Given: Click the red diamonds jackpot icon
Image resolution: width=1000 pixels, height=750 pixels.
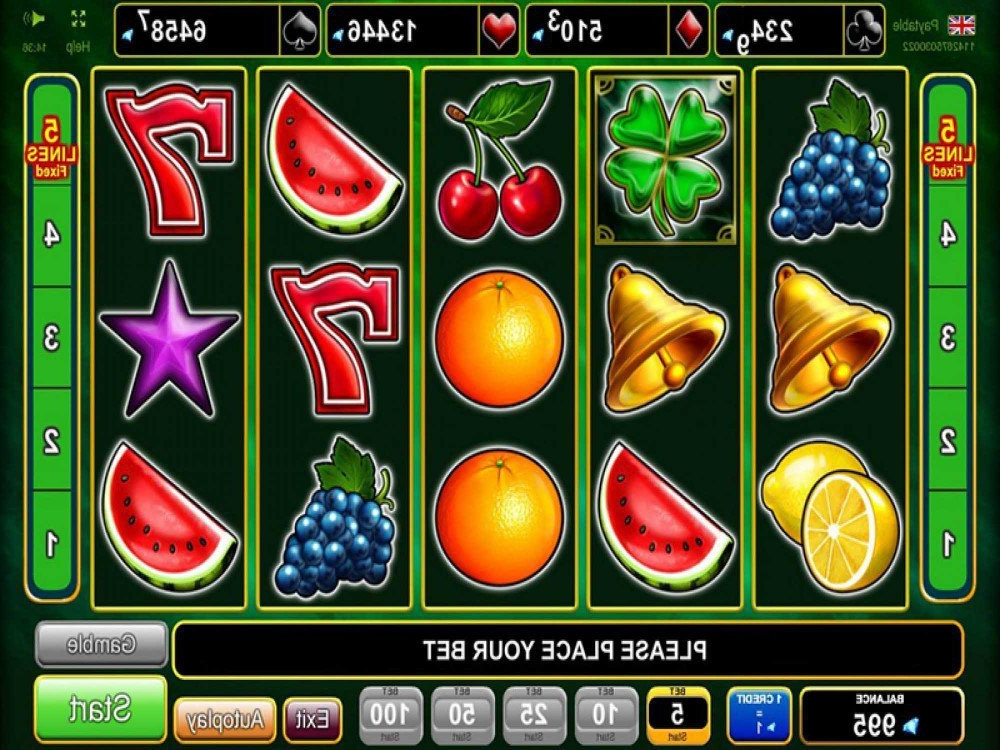Looking at the screenshot, I should 688,31.
